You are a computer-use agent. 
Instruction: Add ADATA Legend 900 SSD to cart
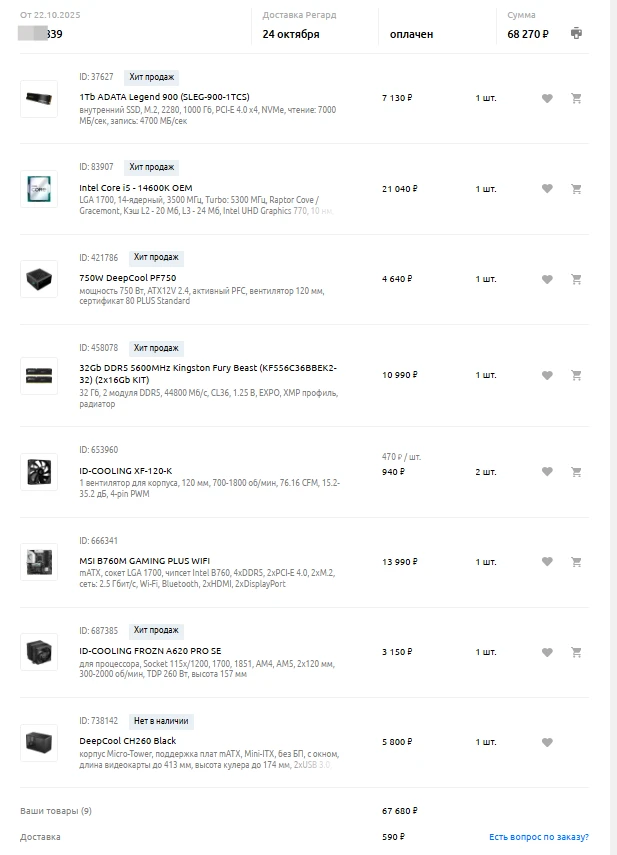click(576, 98)
